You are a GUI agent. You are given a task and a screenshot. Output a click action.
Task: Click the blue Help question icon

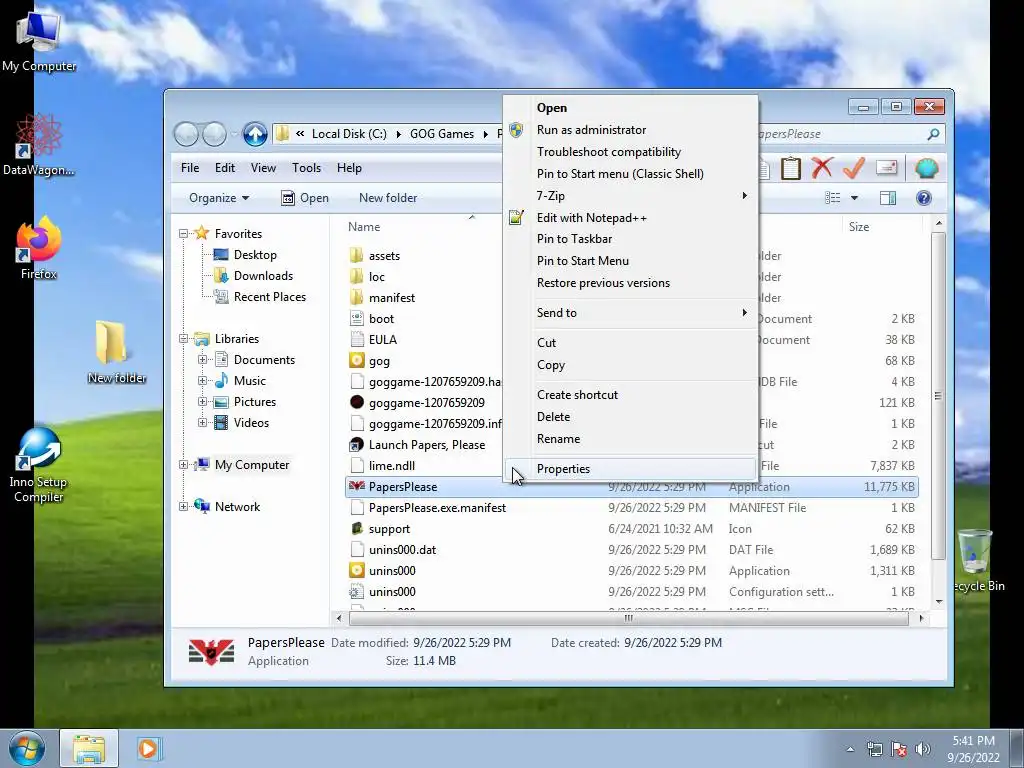coord(923,198)
